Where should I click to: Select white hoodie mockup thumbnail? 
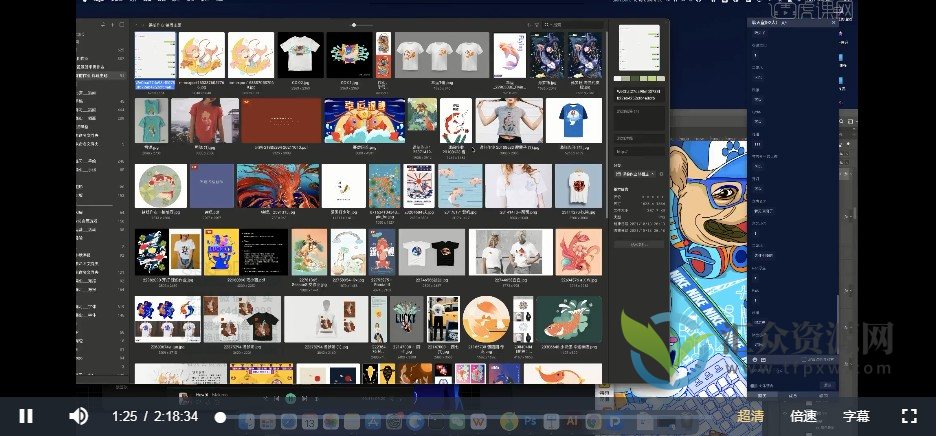[326, 319]
